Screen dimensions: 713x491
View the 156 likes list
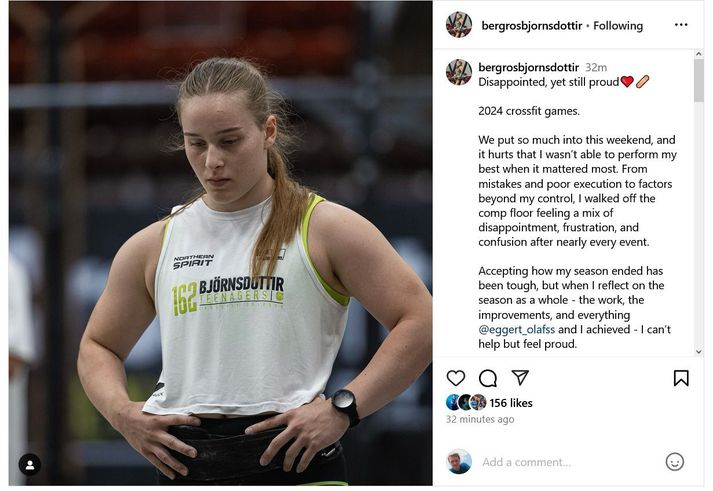point(511,403)
